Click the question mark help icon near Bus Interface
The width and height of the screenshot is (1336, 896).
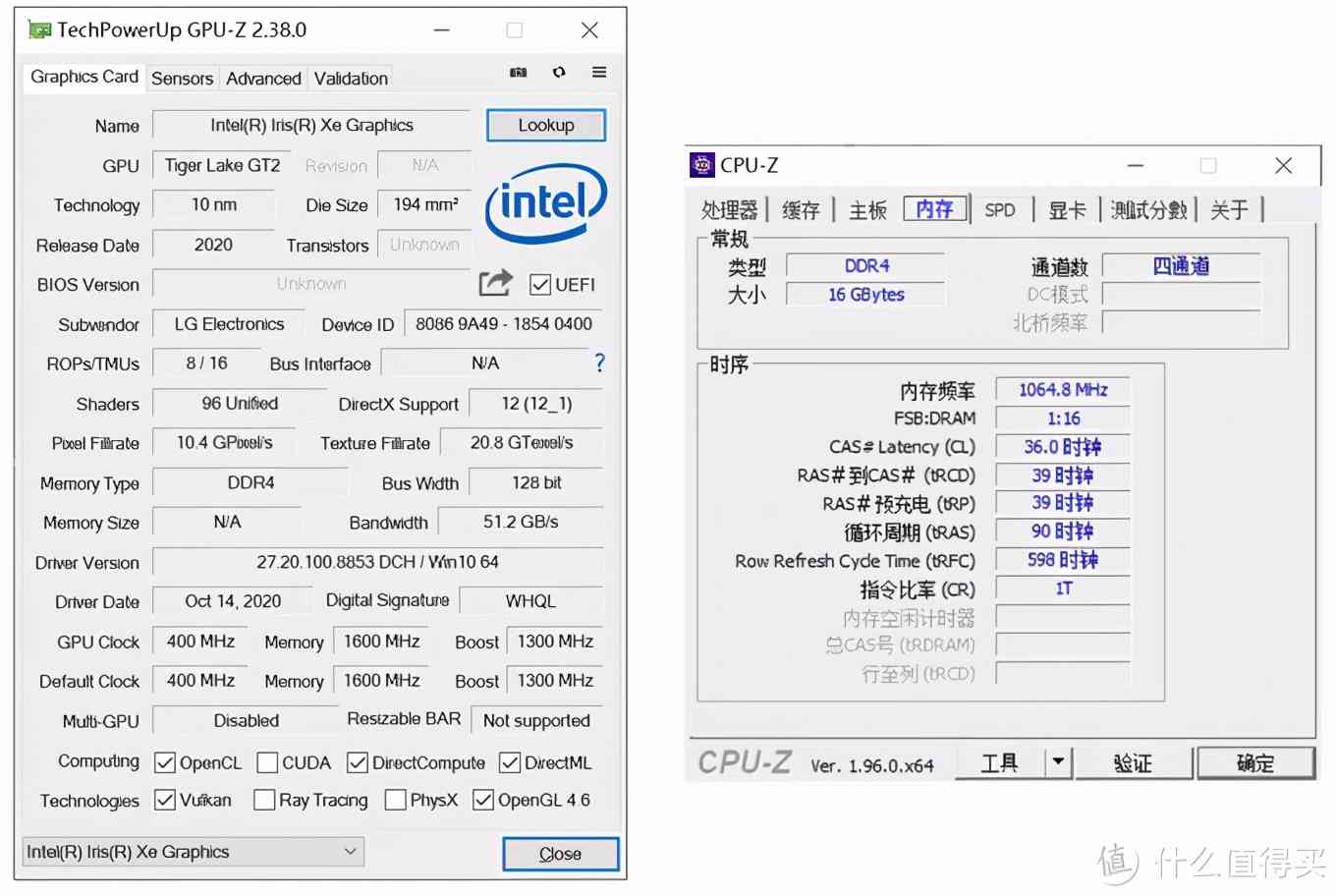pyautogui.click(x=599, y=363)
